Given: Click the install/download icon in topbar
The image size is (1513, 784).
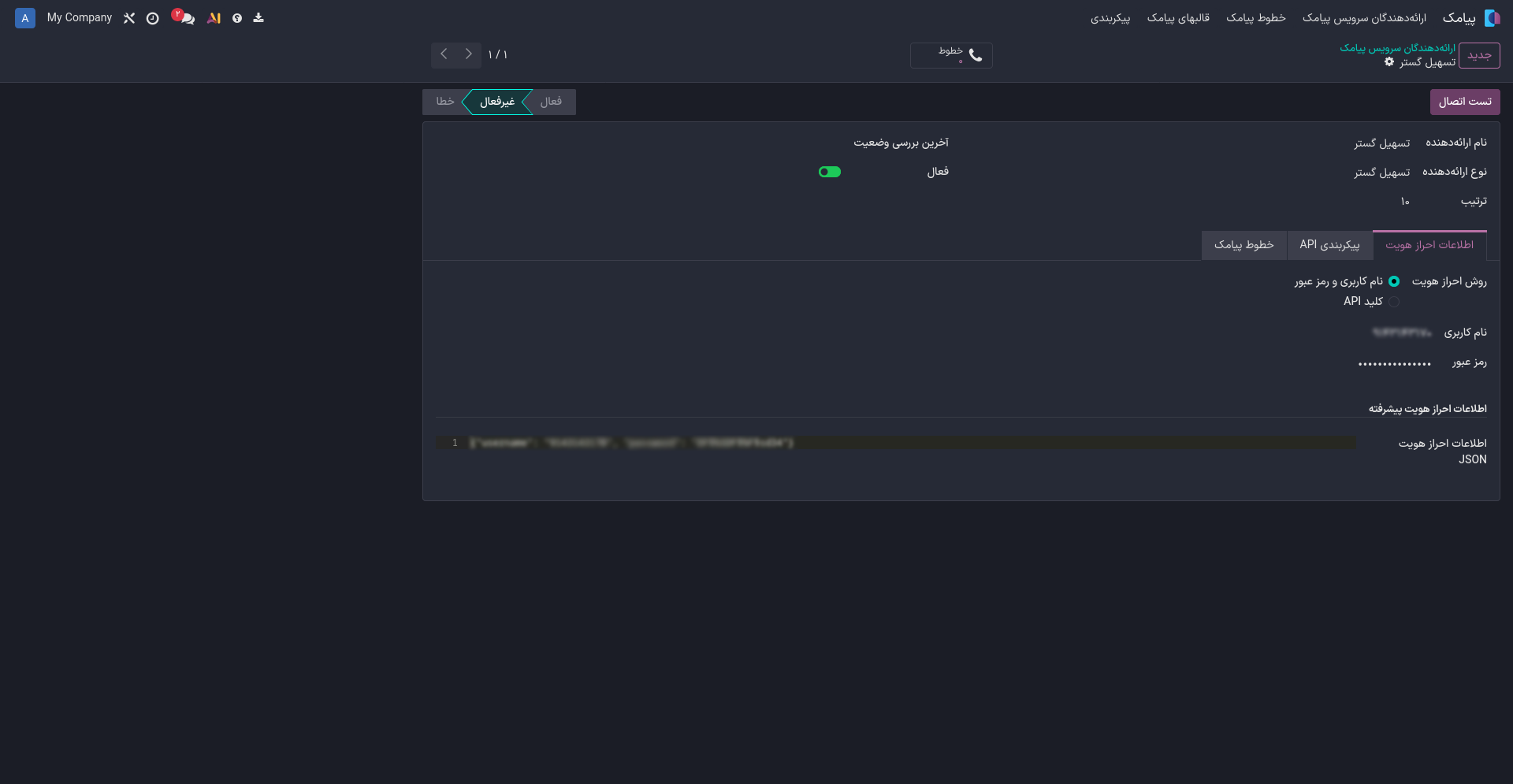Looking at the screenshot, I should pyautogui.click(x=258, y=18).
